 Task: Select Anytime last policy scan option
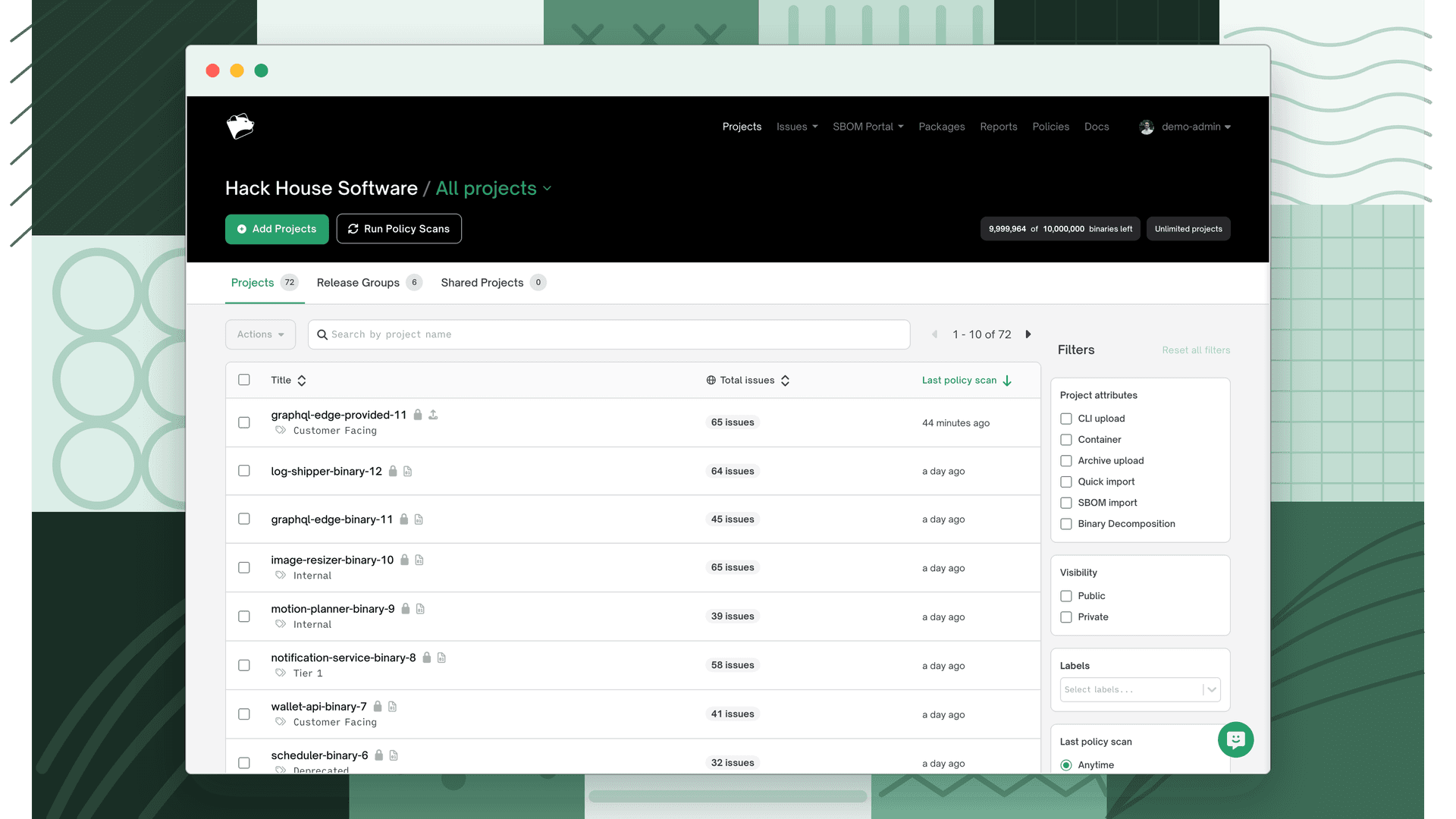(x=1066, y=765)
